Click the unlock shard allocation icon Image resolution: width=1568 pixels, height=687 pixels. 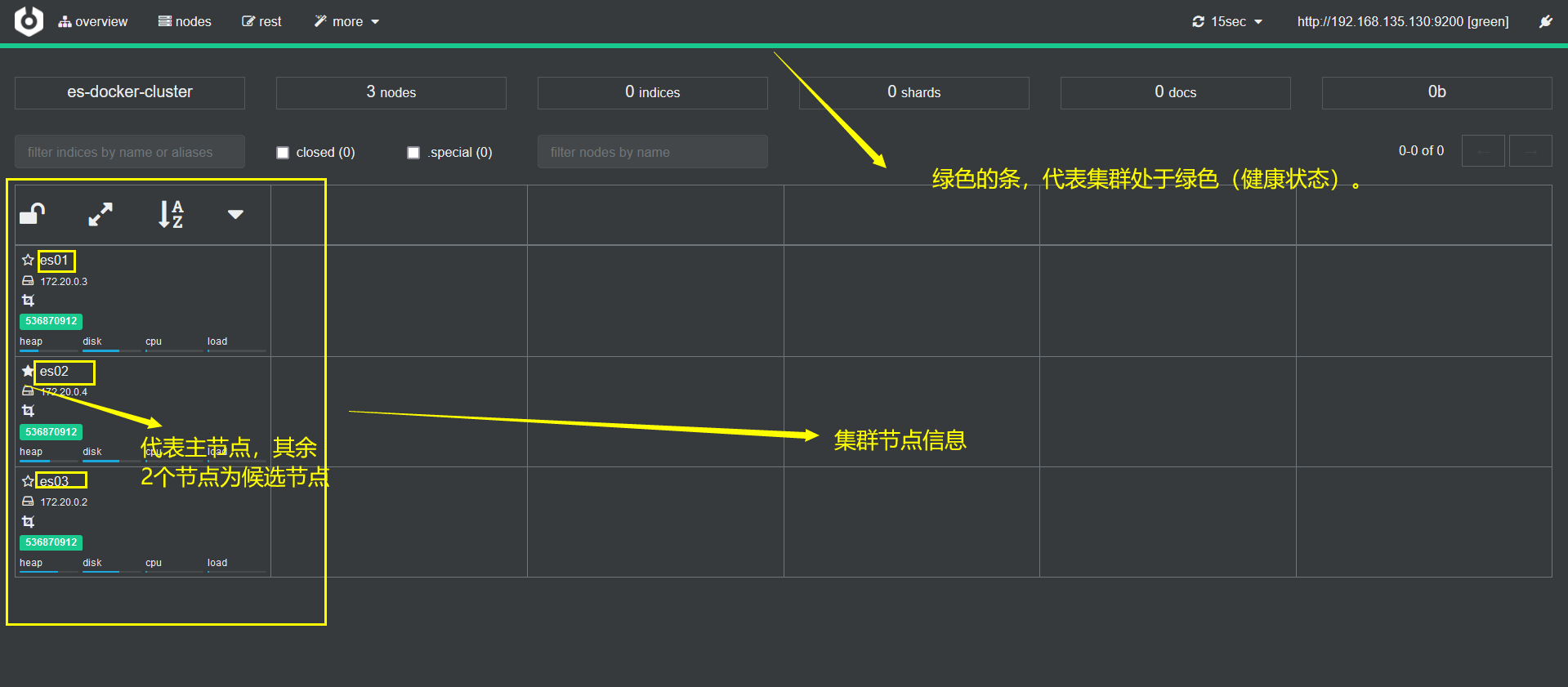[x=33, y=214]
